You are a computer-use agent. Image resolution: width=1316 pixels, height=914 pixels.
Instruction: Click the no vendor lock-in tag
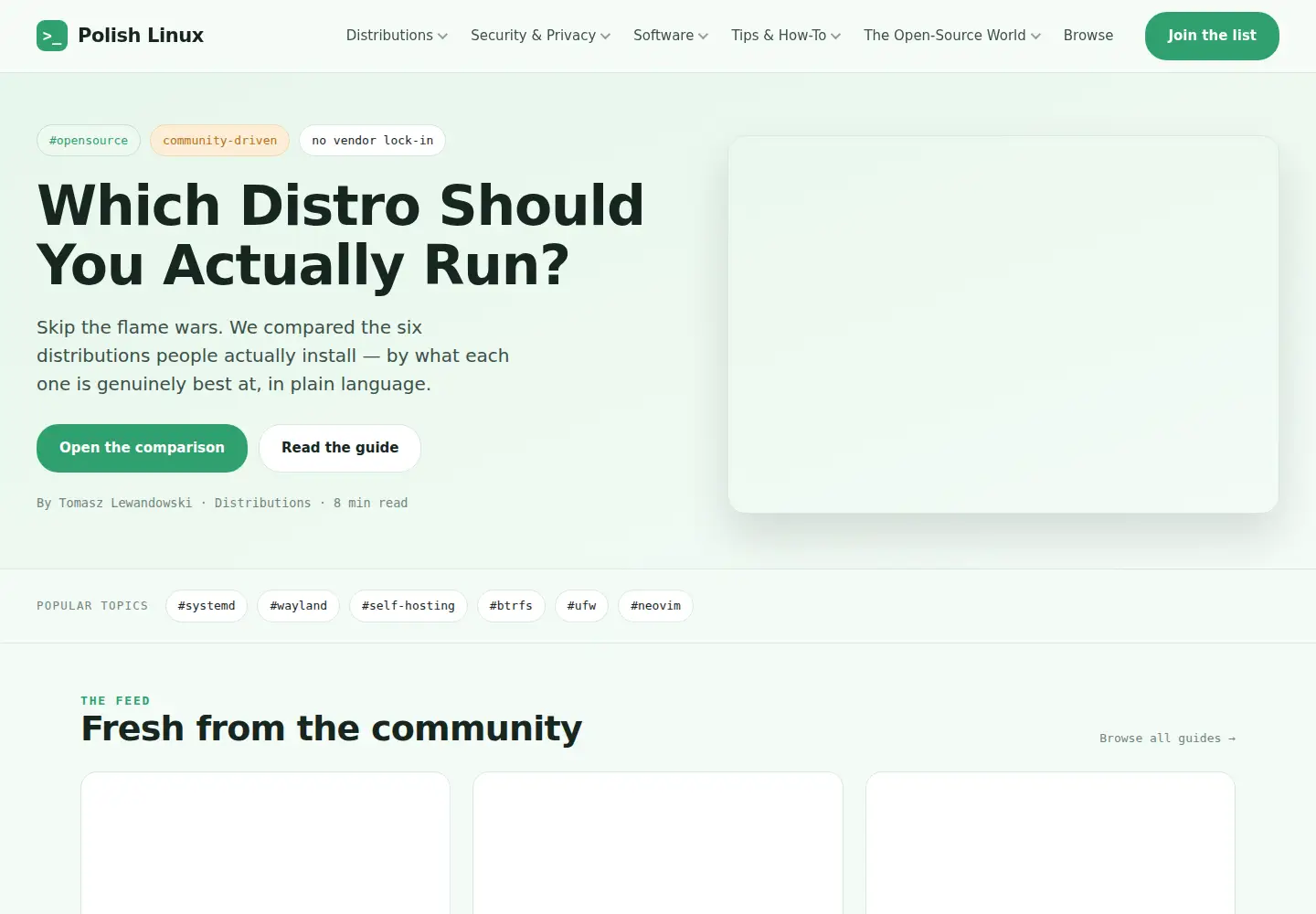372,141
